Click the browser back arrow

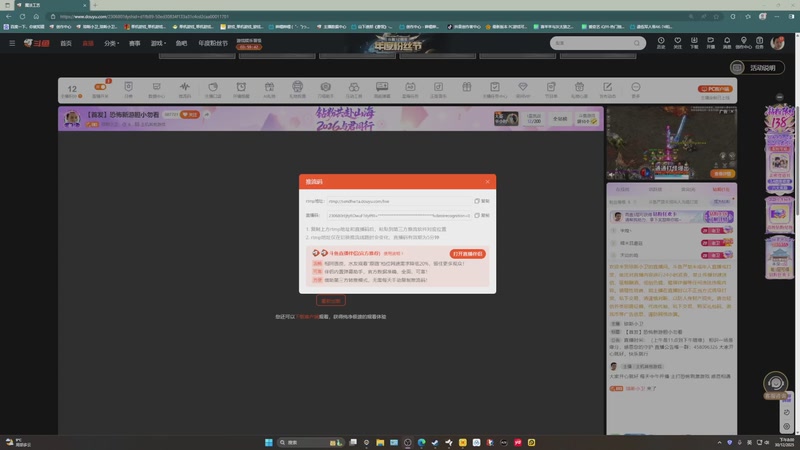pos(9,16)
